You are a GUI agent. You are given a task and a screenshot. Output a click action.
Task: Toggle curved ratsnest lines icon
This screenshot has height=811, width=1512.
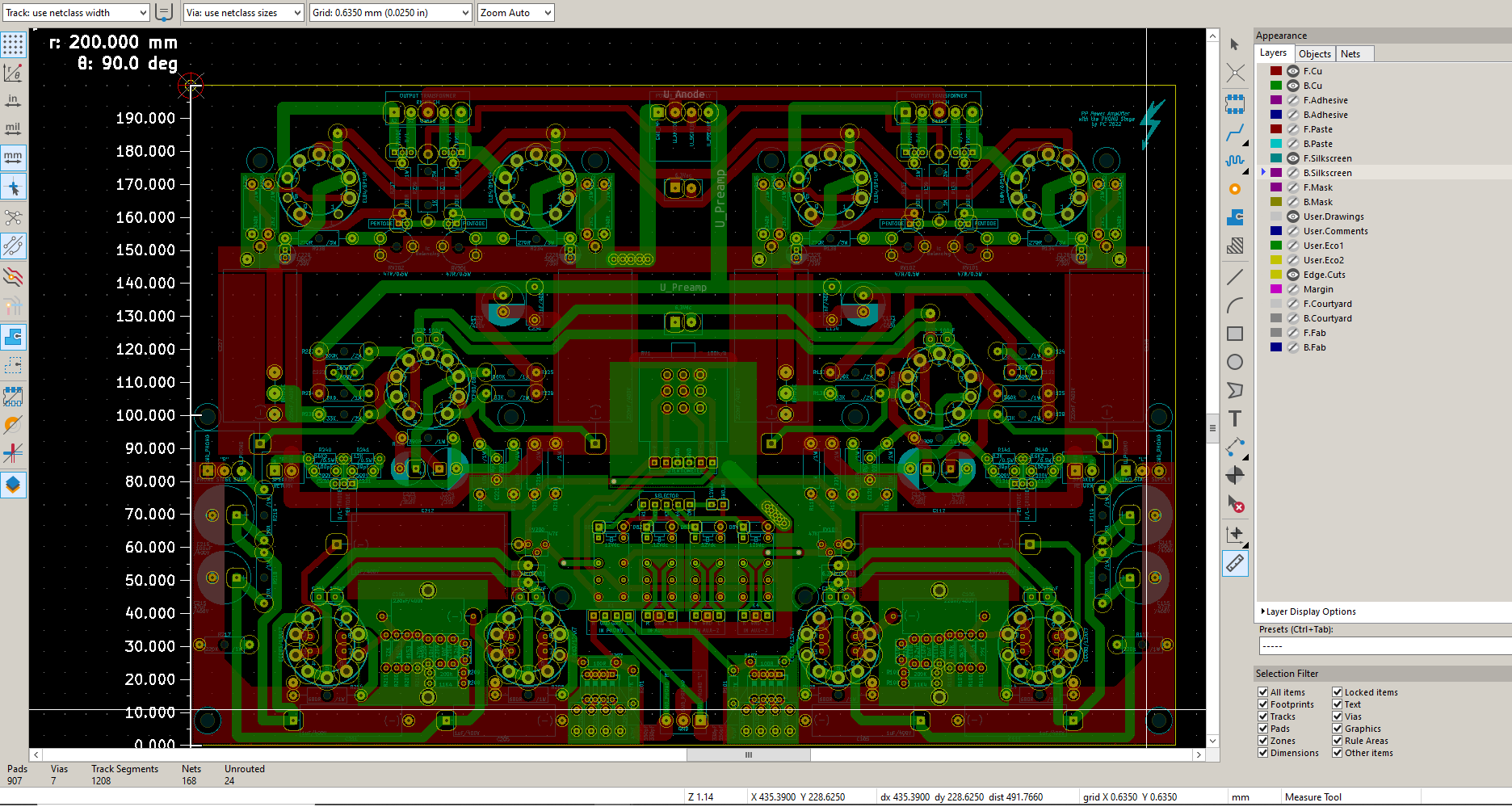tap(14, 246)
